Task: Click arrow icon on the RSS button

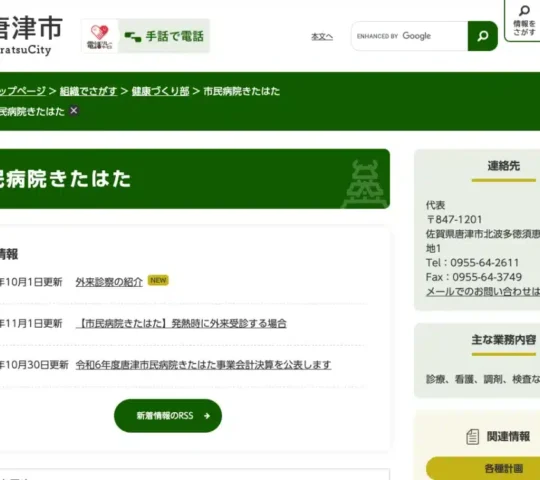Action: tap(207, 416)
